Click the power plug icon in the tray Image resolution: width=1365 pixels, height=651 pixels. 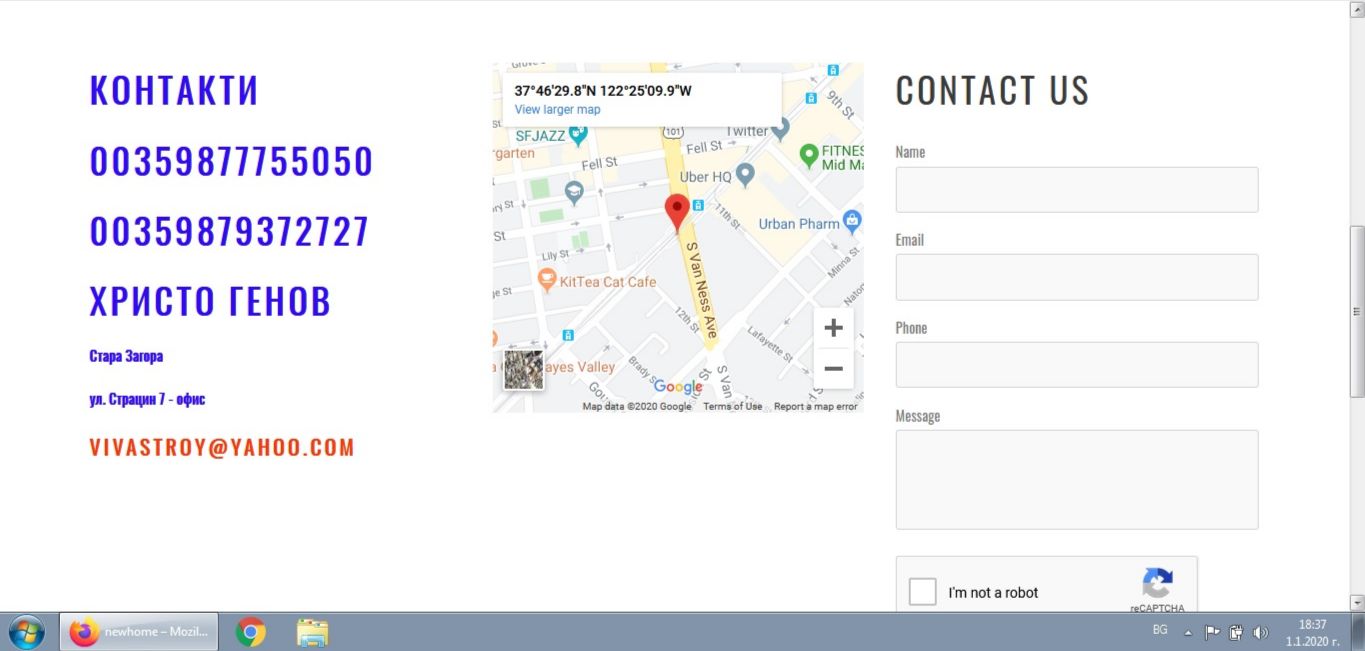pos(1236,632)
